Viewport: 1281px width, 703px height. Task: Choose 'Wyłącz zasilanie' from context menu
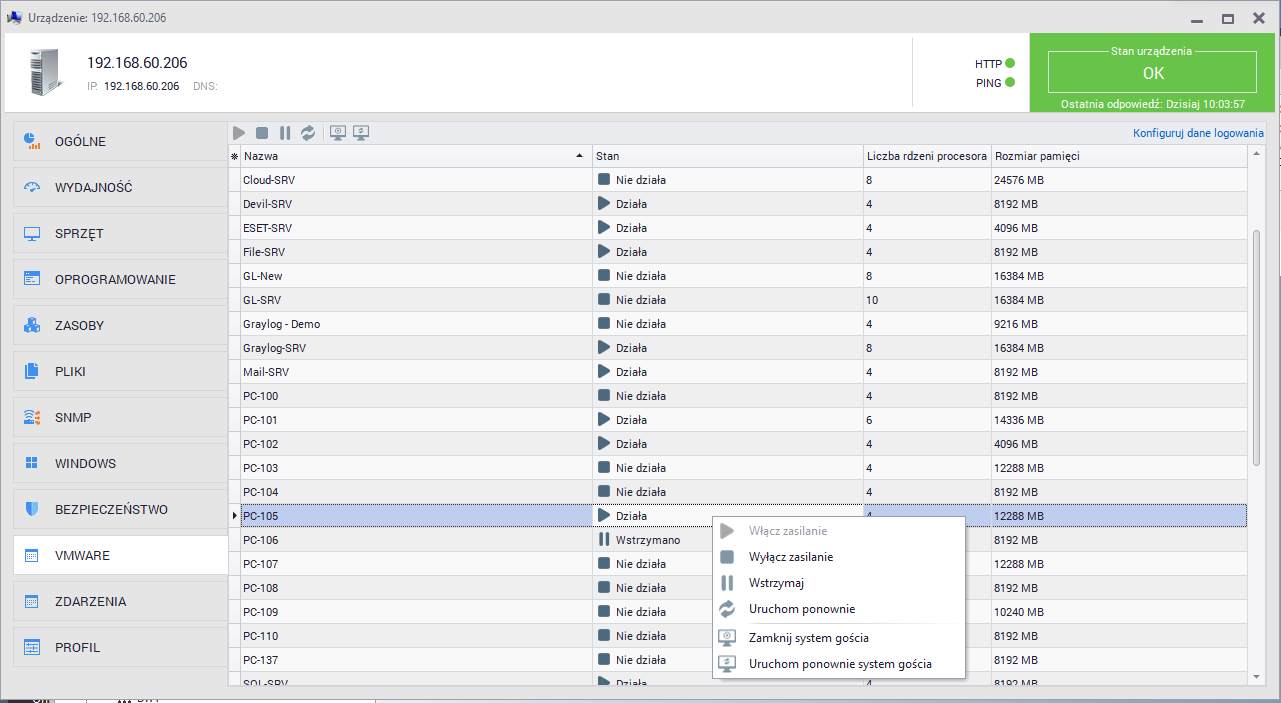[x=790, y=557]
